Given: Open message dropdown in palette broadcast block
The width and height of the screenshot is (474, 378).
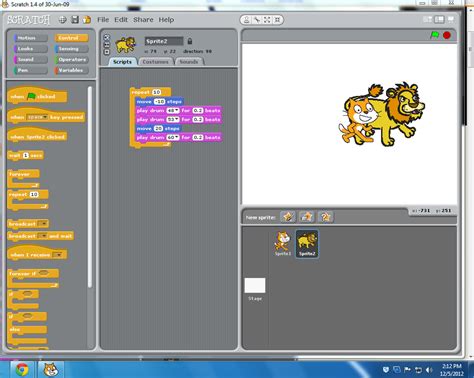Looking at the screenshot, I should [x=43, y=224].
